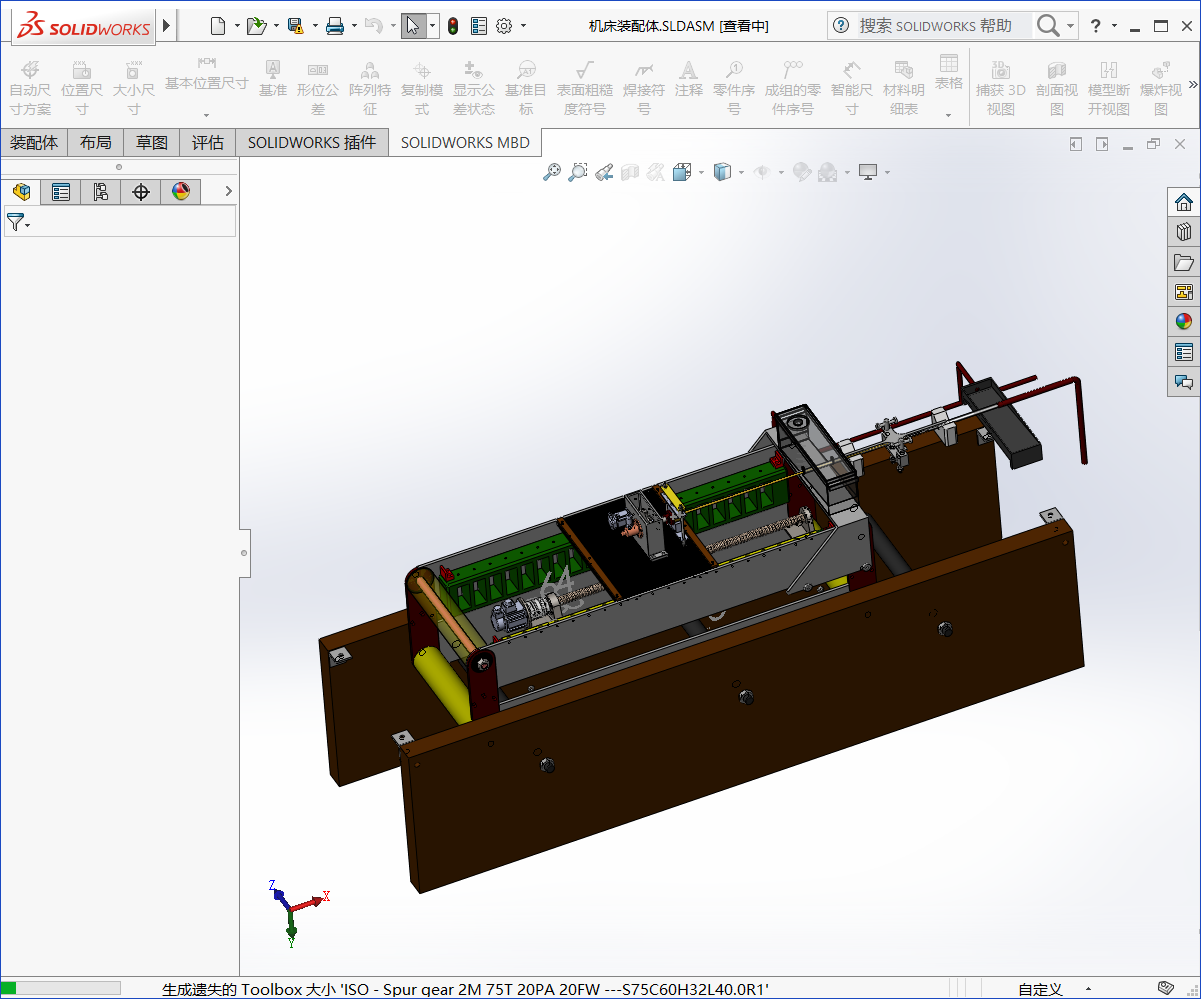The width and height of the screenshot is (1201, 999).
Task: Open the FeatureManager design tree tab
Action: coord(21,192)
